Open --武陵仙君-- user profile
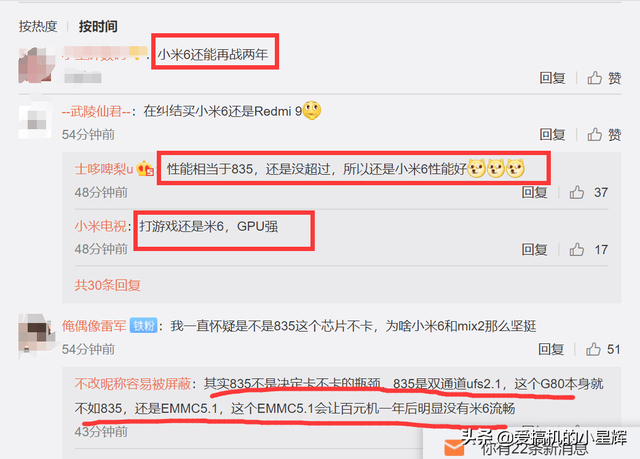The width and height of the screenshot is (640, 459). (x=96, y=111)
